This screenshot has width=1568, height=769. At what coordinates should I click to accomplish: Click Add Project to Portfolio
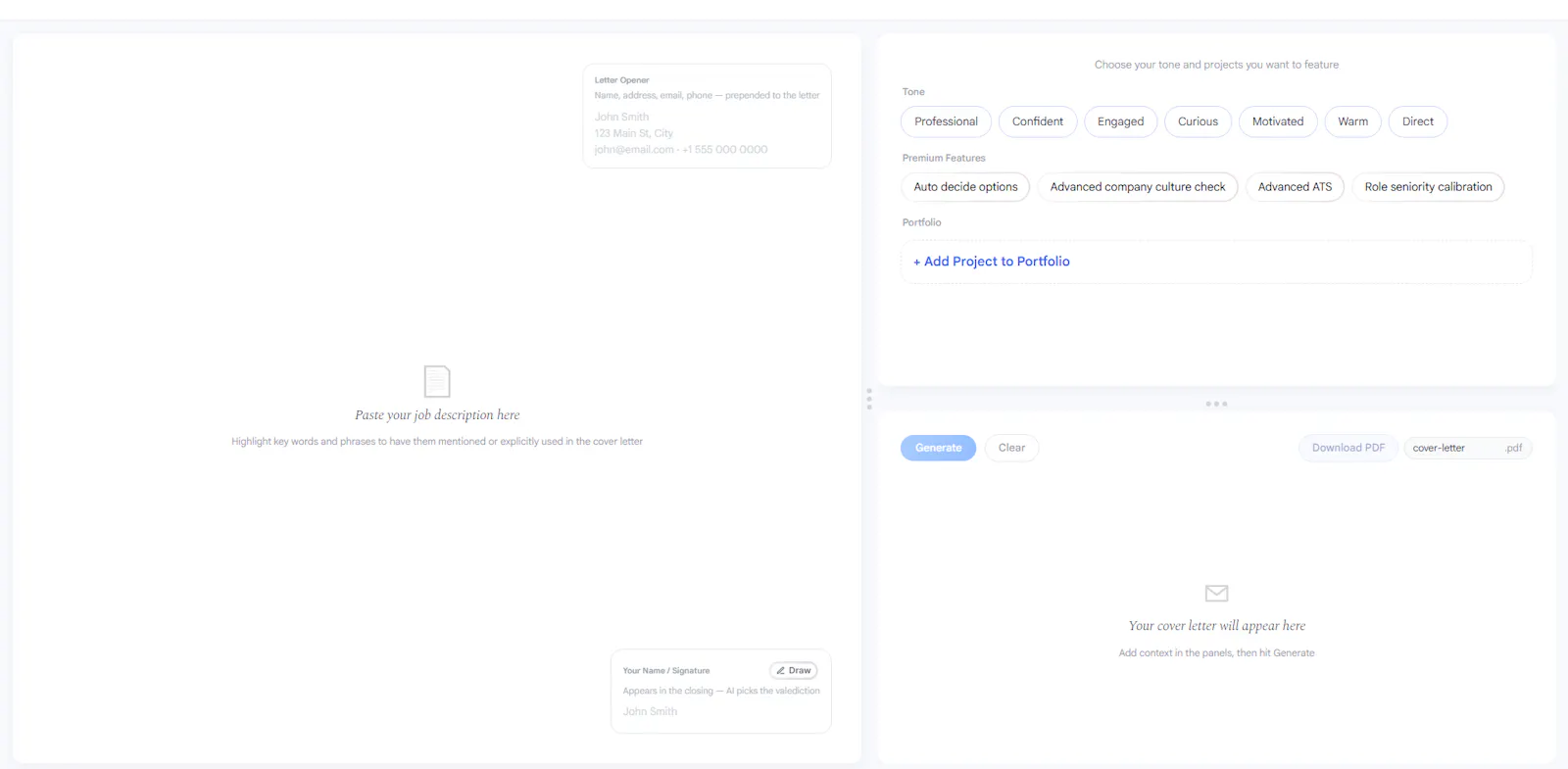pyautogui.click(x=1216, y=262)
